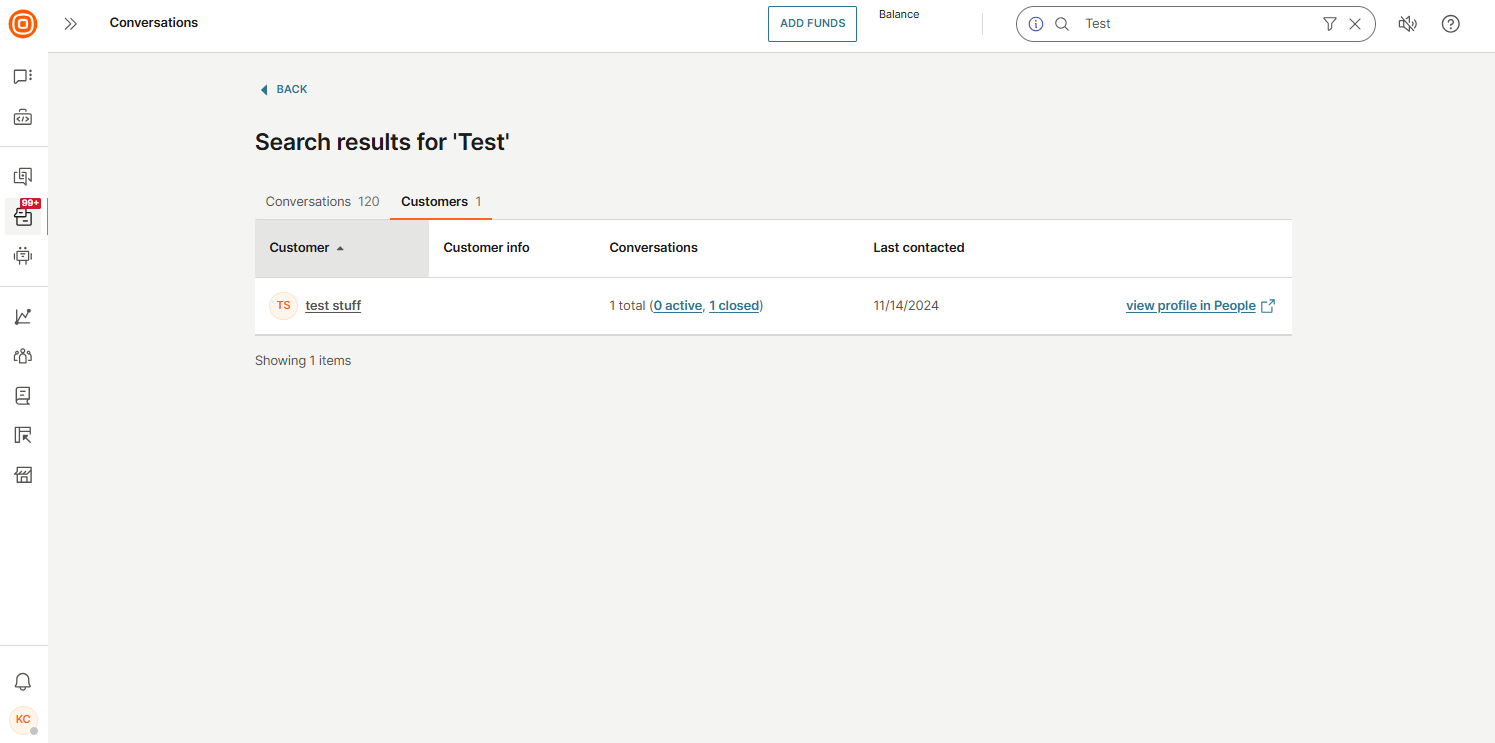Clear search with the X icon

1355,24
